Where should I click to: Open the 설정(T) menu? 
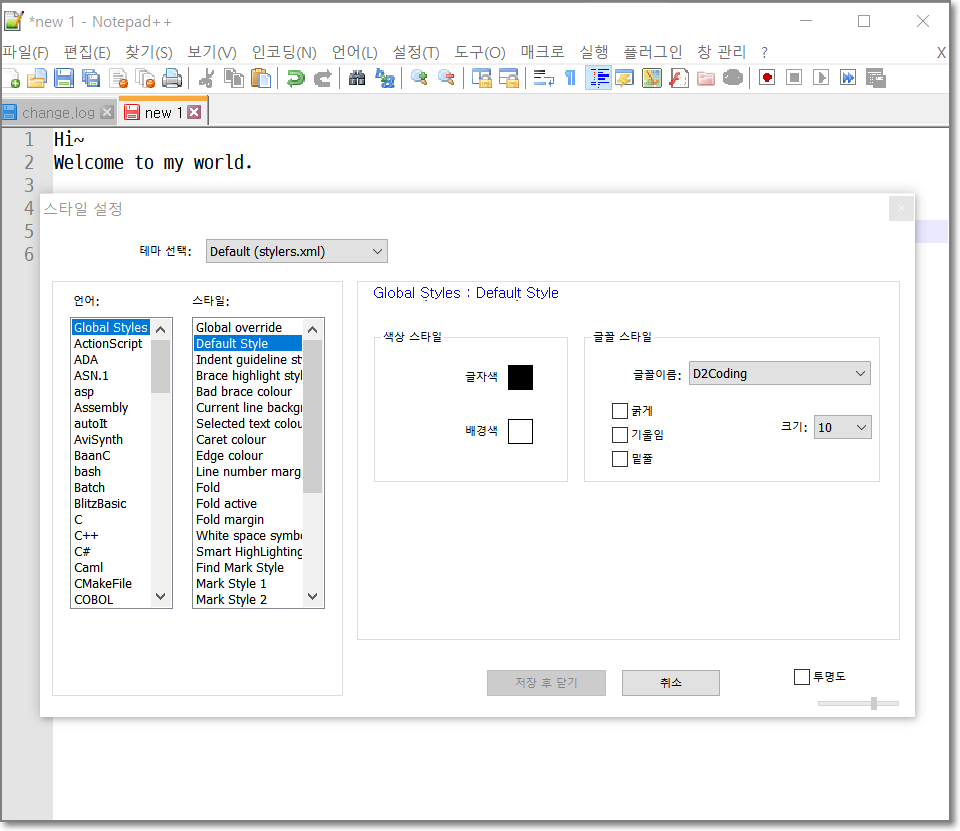pyautogui.click(x=416, y=53)
